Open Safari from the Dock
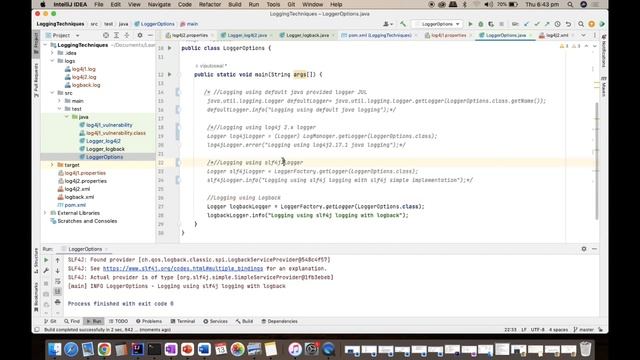 tap(71, 349)
